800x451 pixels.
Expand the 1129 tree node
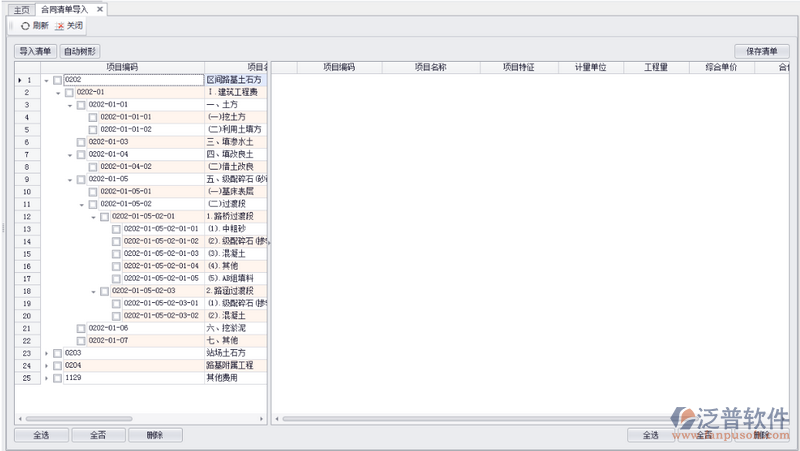pyautogui.click(x=46, y=378)
